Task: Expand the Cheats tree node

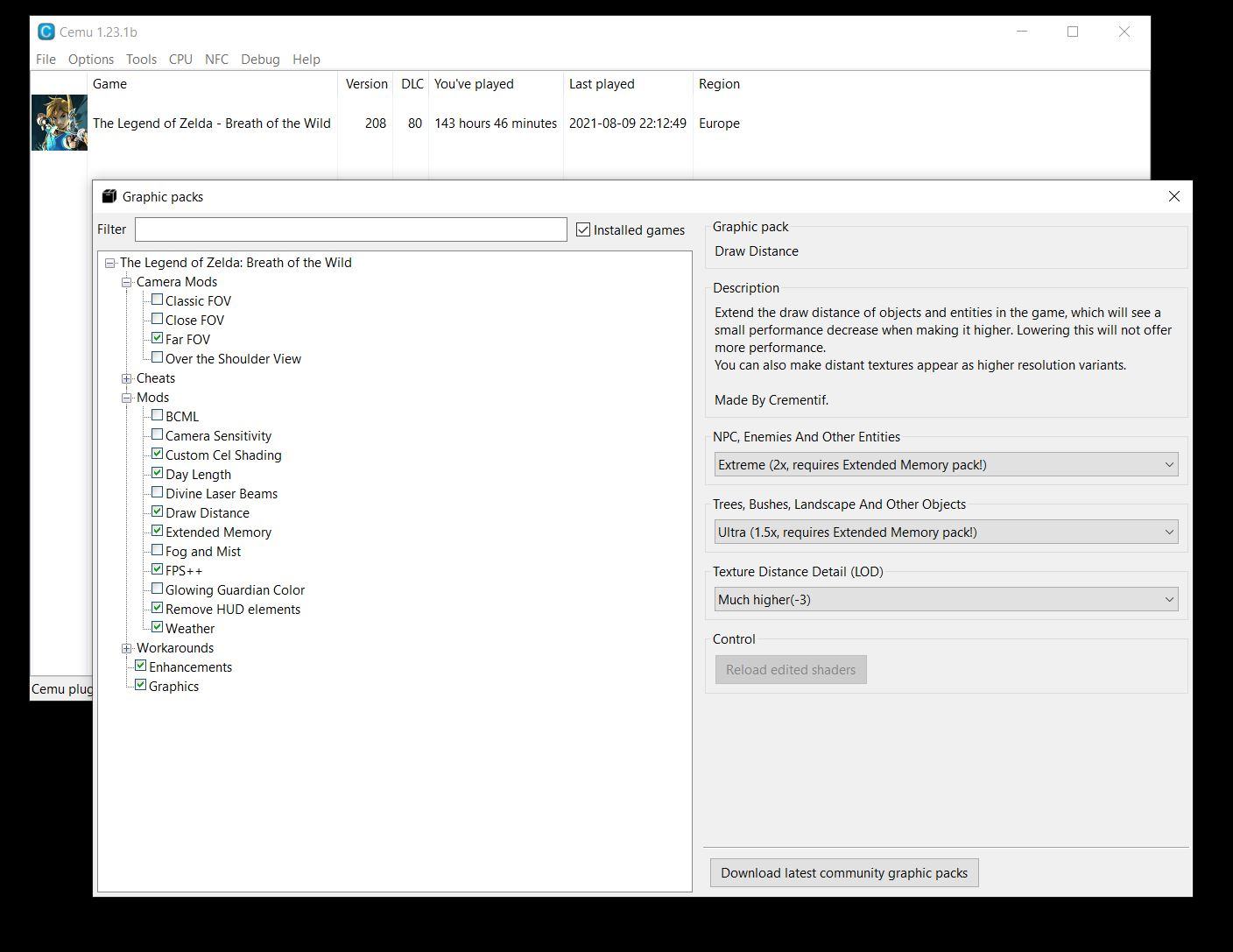Action: 126,378
